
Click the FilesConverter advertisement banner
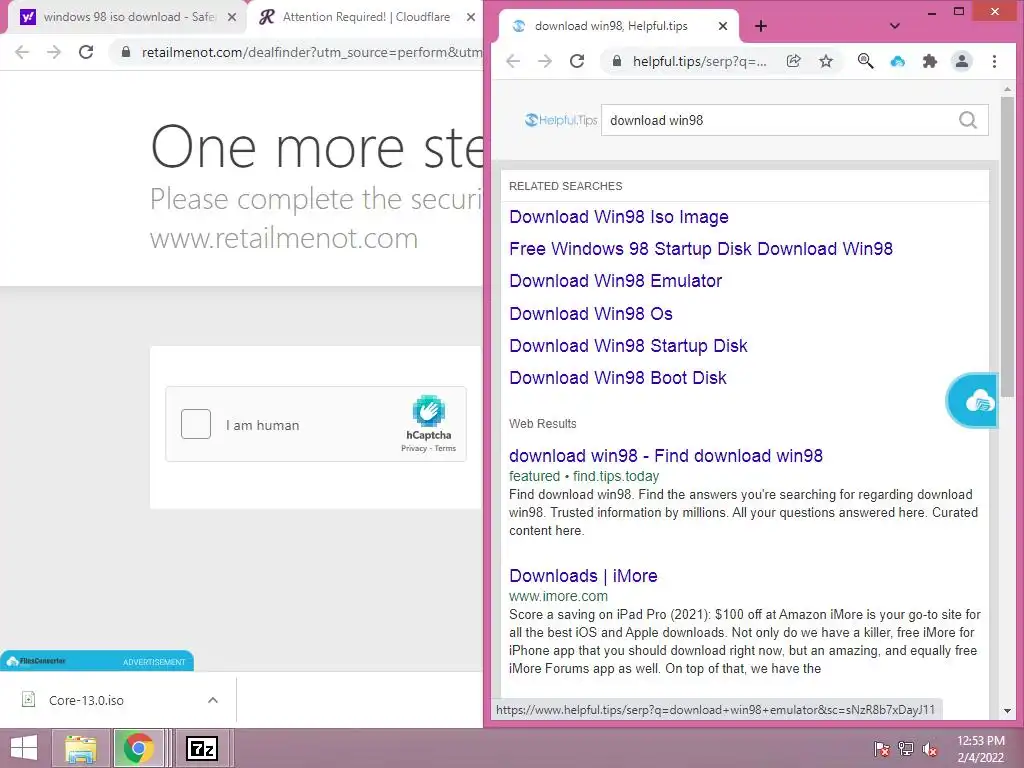[97, 661]
